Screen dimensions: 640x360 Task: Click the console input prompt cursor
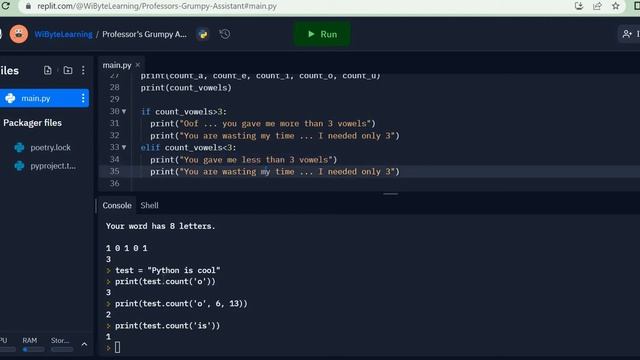[118, 347]
